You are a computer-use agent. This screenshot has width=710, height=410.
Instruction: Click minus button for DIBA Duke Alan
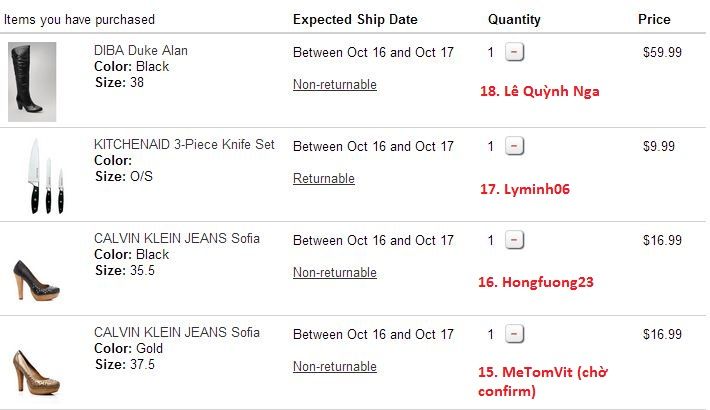514,52
